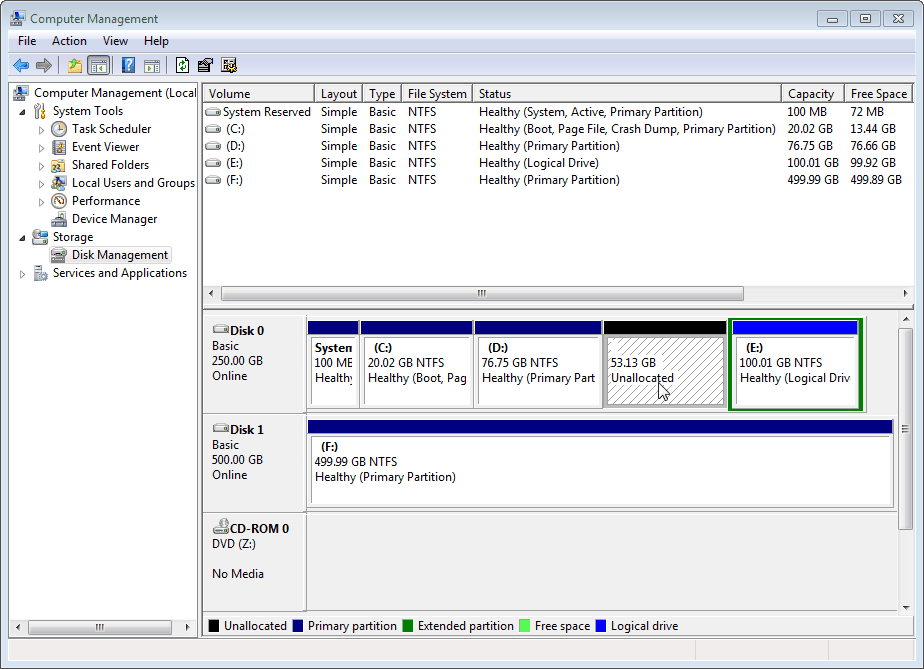Toggle the Show/Hide Action Pane icon
Screen dimensions: 924x669
152,65
